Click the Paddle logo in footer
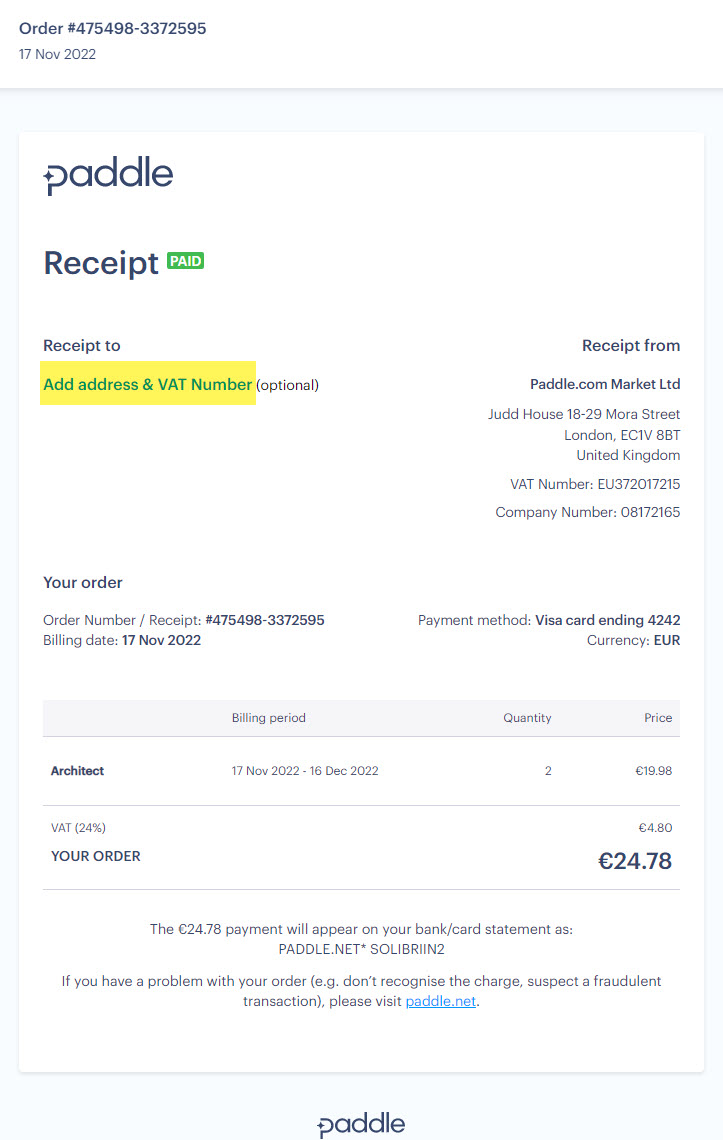723x1140 pixels. (361, 1124)
